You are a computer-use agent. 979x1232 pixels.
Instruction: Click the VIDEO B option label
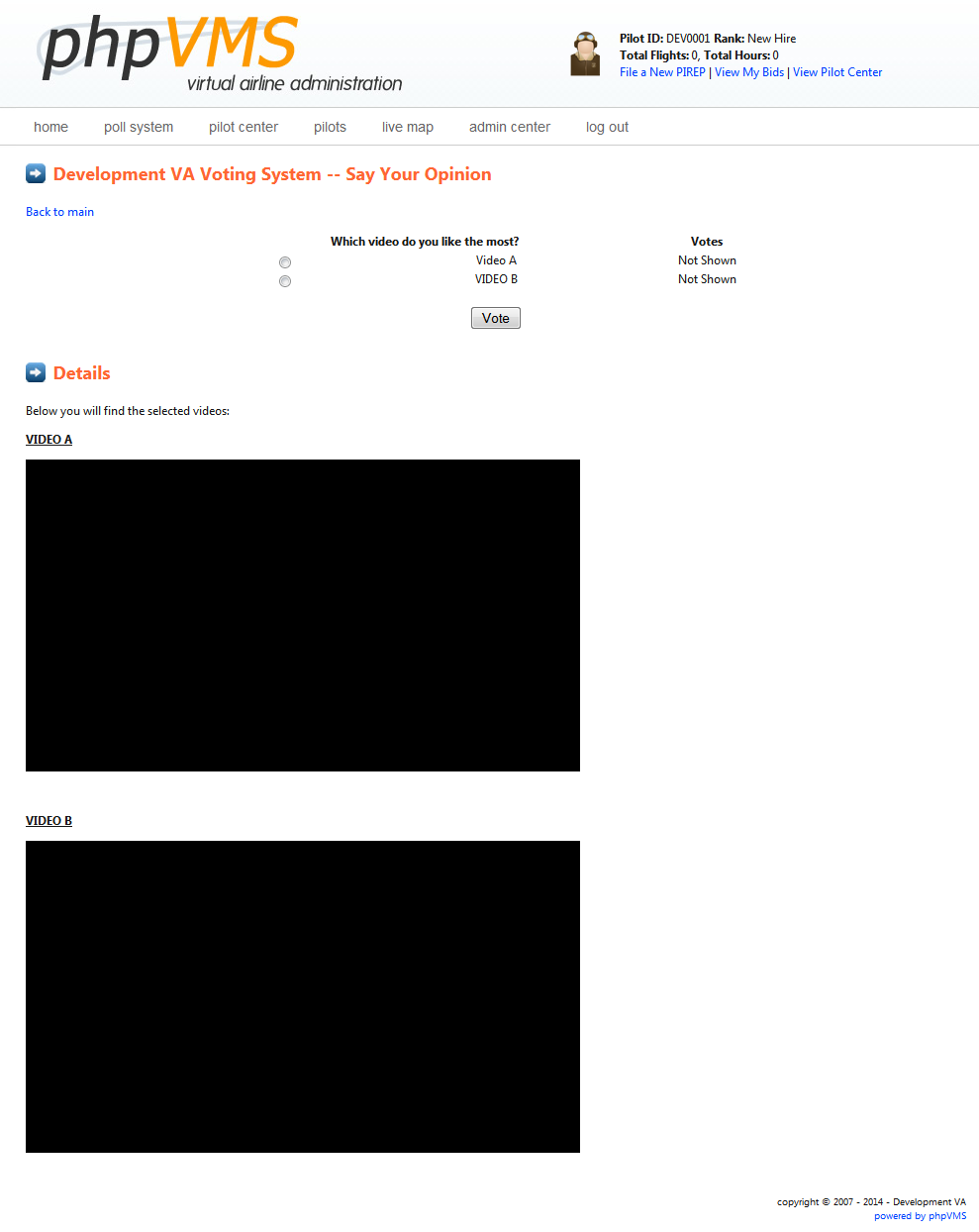[496, 279]
